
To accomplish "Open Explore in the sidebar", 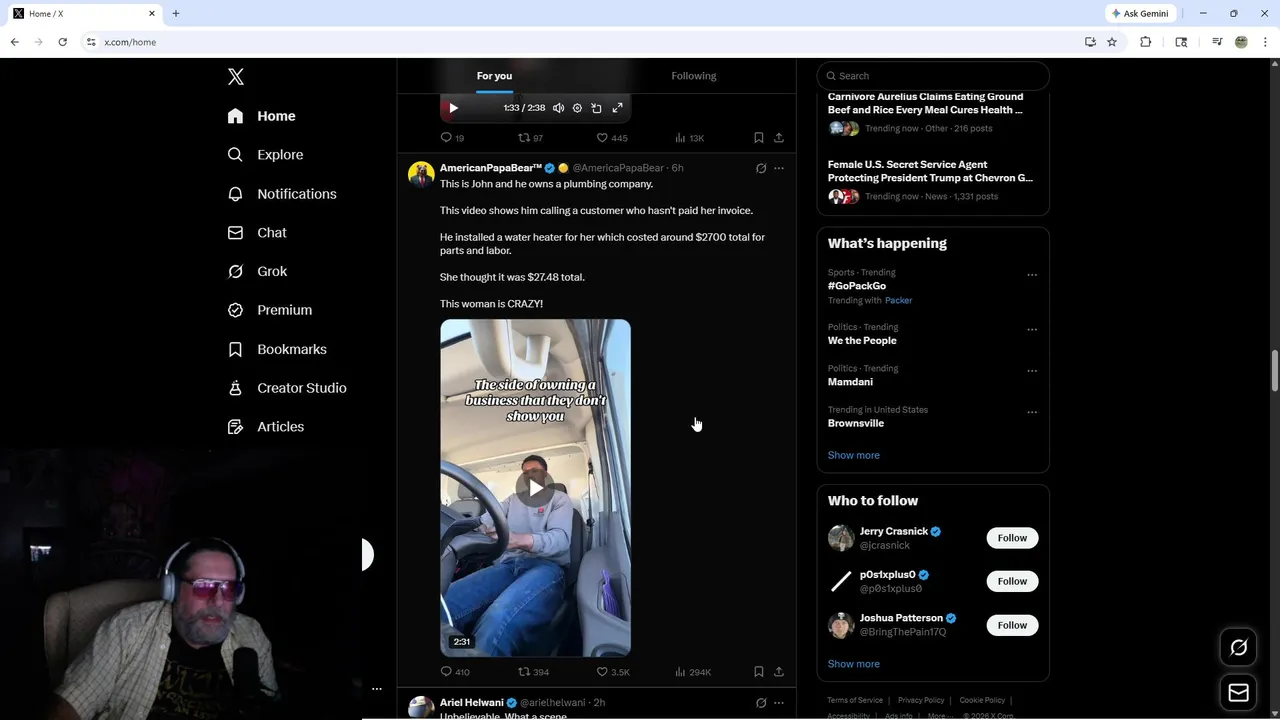I will (x=265, y=155).
